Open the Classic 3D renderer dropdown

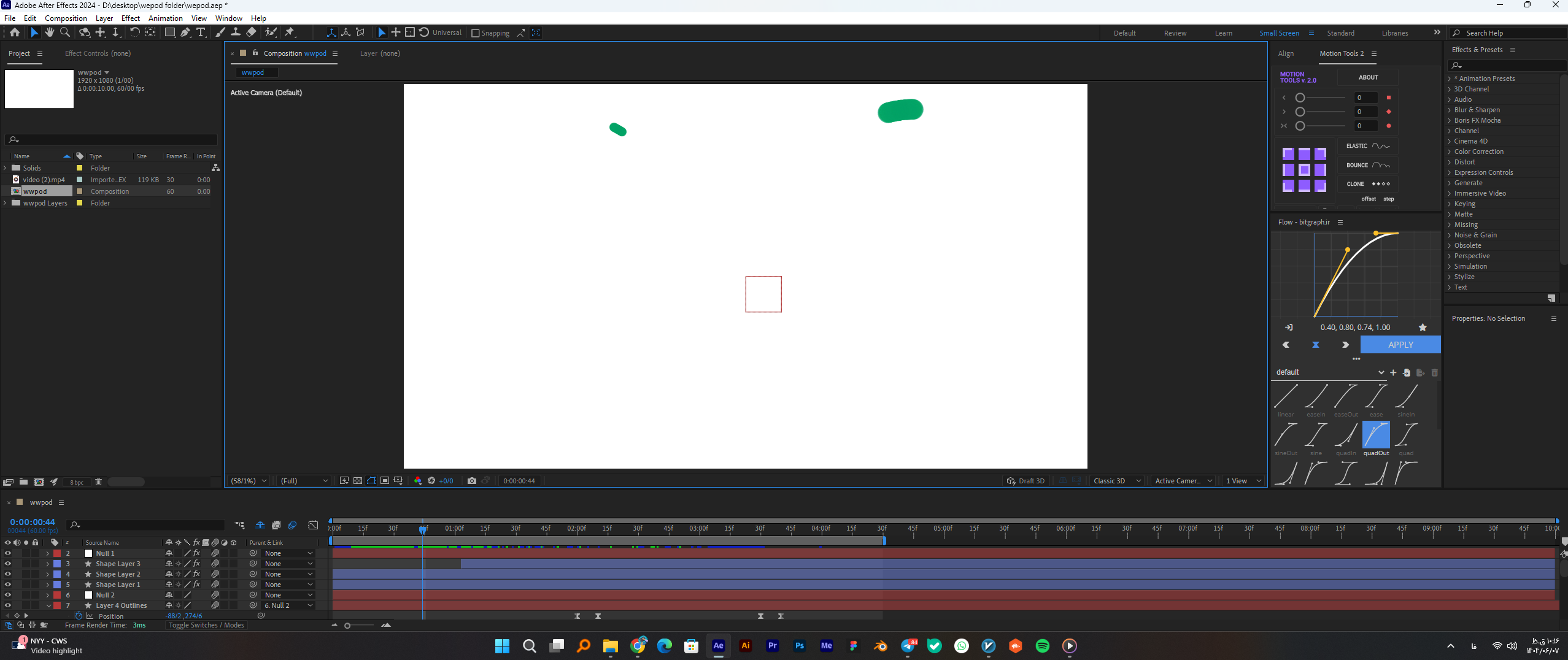[1116, 481]
